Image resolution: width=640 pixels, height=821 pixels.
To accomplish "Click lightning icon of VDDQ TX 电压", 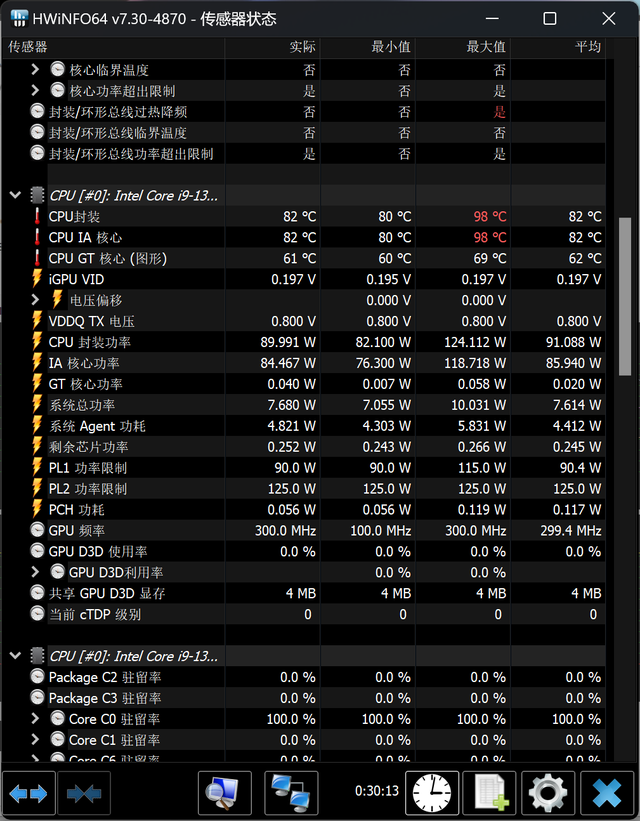I will (37, 321).
